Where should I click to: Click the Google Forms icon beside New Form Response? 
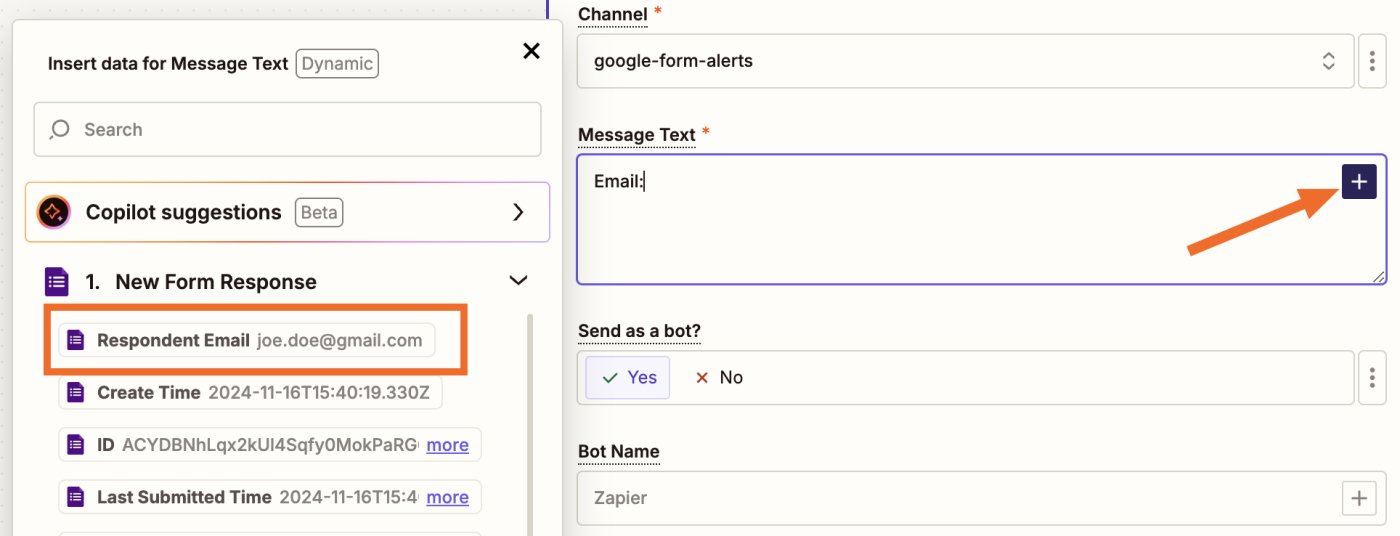pyautogui.click(x=57, y=282)
